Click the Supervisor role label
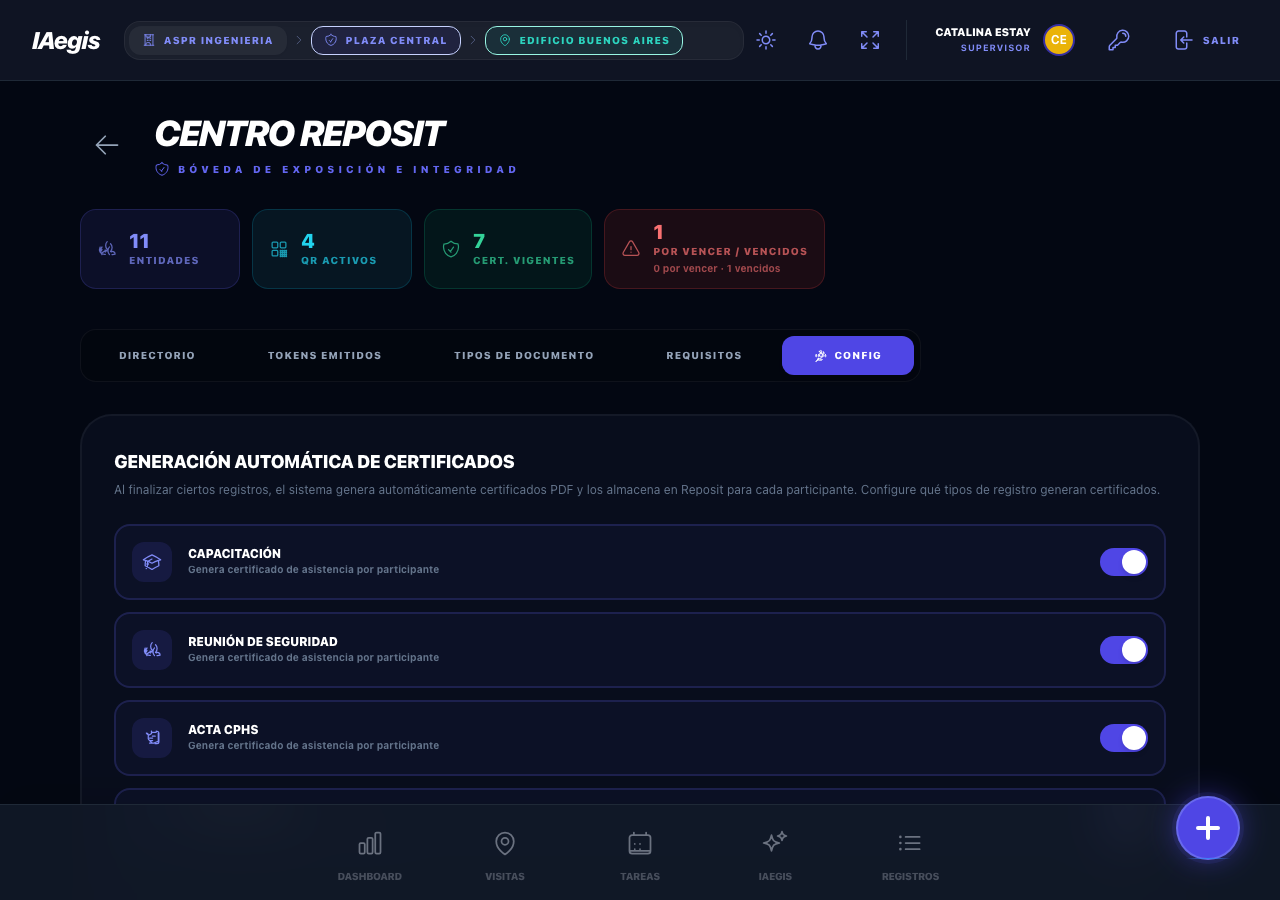Viewport: 1280px width, 900px height. 995,48
